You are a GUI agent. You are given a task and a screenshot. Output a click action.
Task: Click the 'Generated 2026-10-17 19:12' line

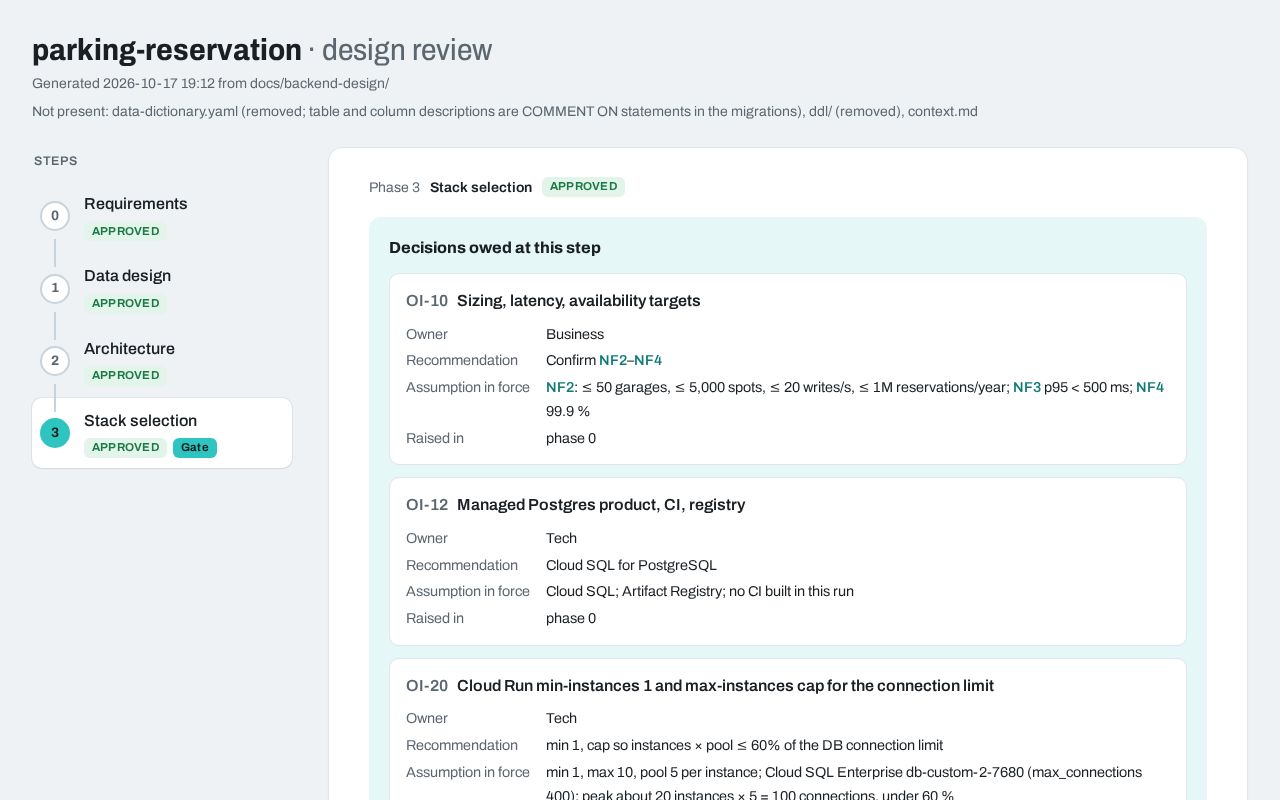coord(210,84)
